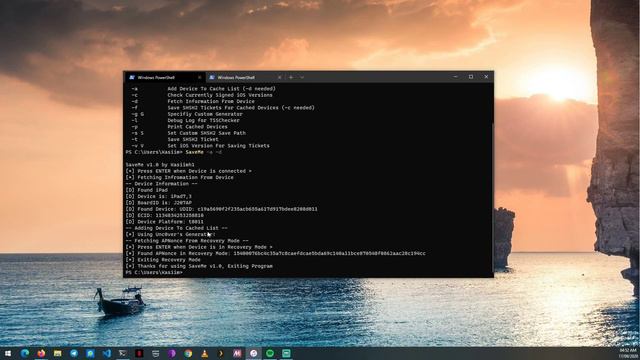Click the final PS C:\Users prompt line
This screenshot has height=360, width=640.
(x=154, y=272)
